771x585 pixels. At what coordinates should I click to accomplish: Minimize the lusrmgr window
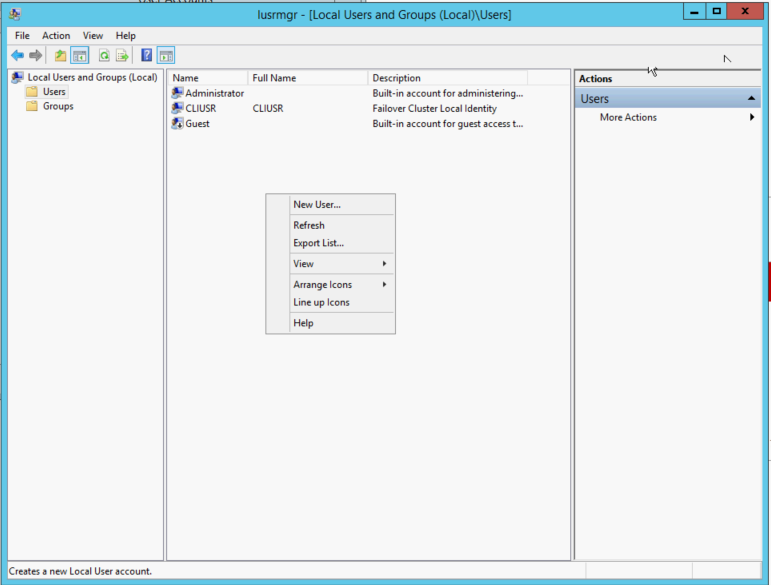click(694, 11)
